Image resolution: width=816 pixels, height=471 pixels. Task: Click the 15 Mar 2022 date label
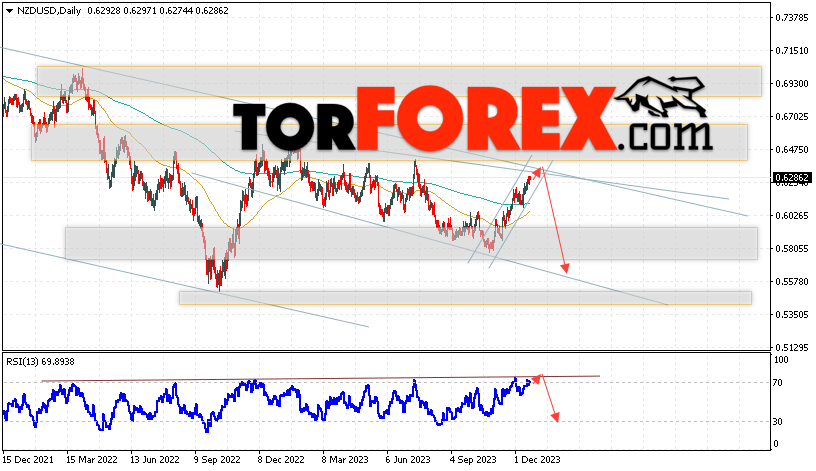point(92,460)
